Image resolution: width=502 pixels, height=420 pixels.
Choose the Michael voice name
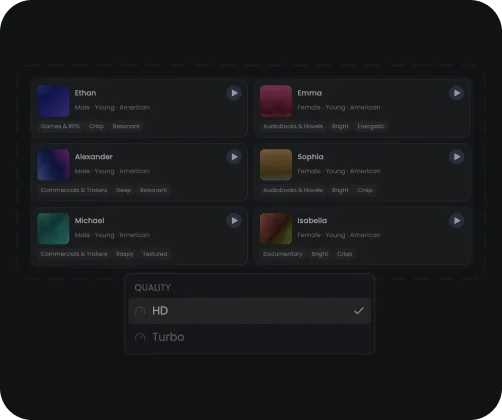point(89,221)
